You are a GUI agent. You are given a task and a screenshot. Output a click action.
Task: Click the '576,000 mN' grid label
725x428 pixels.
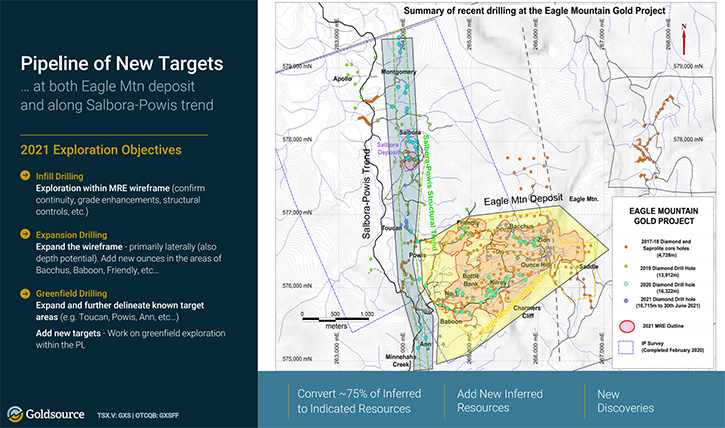[x=297, y=286]
